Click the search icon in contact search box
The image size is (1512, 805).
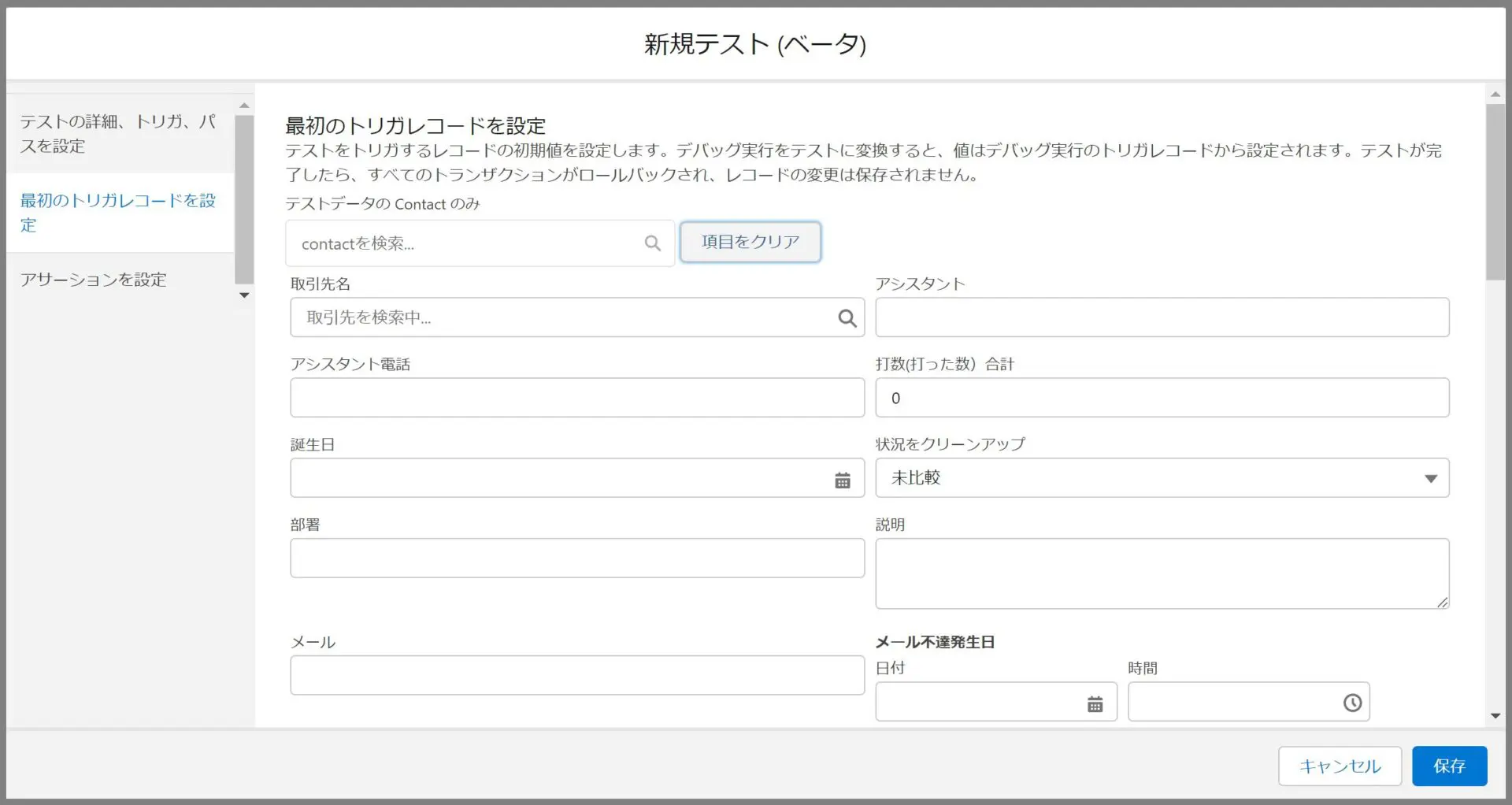(652, 243)
